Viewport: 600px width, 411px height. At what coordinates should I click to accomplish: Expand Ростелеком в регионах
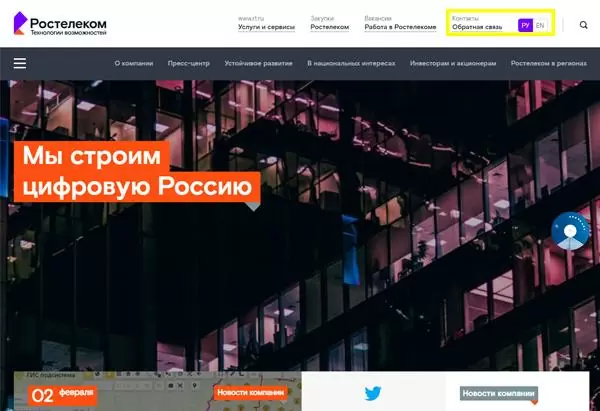pos(546,63)
